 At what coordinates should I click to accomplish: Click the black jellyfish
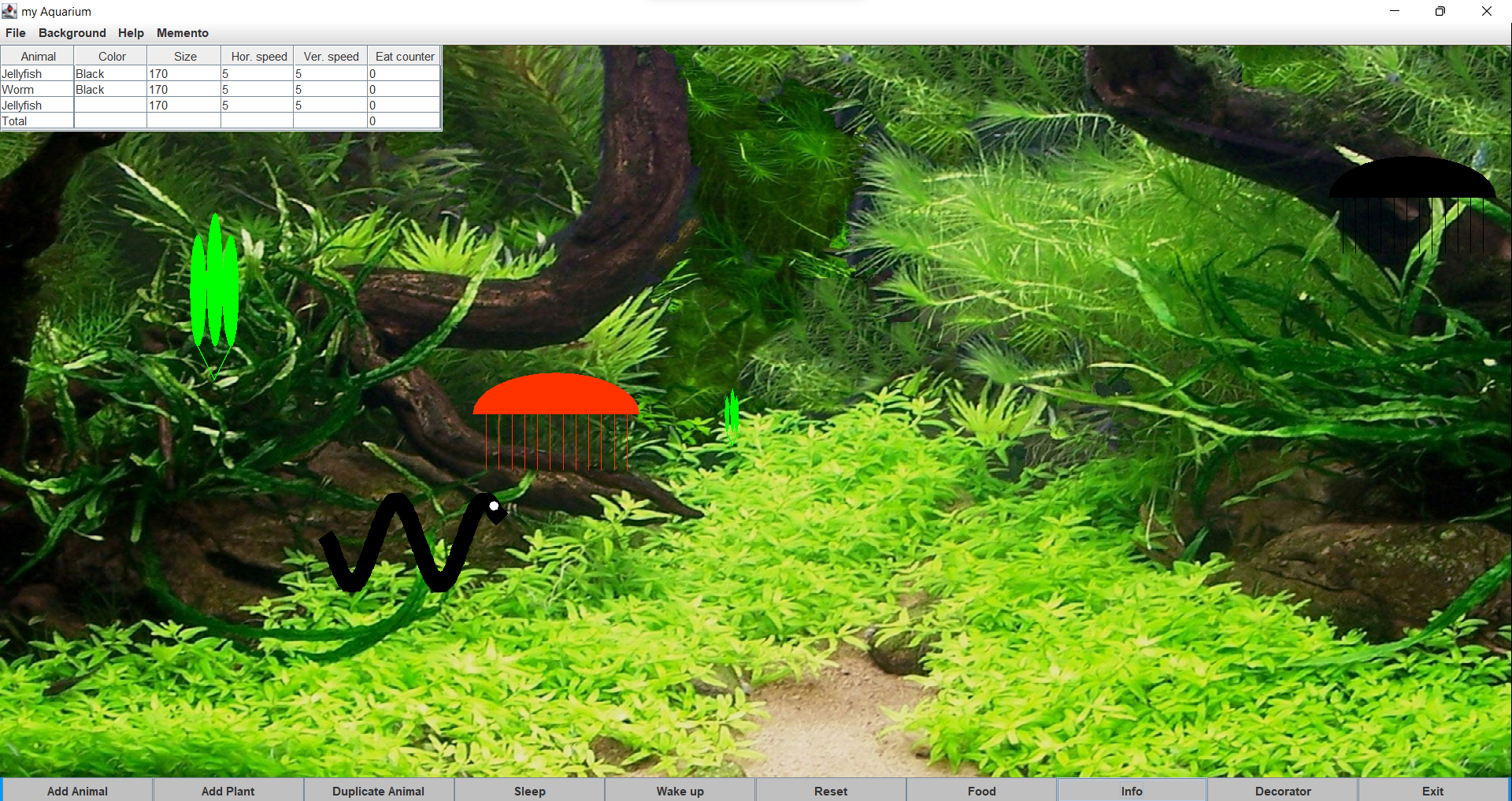pos(1412,177)
